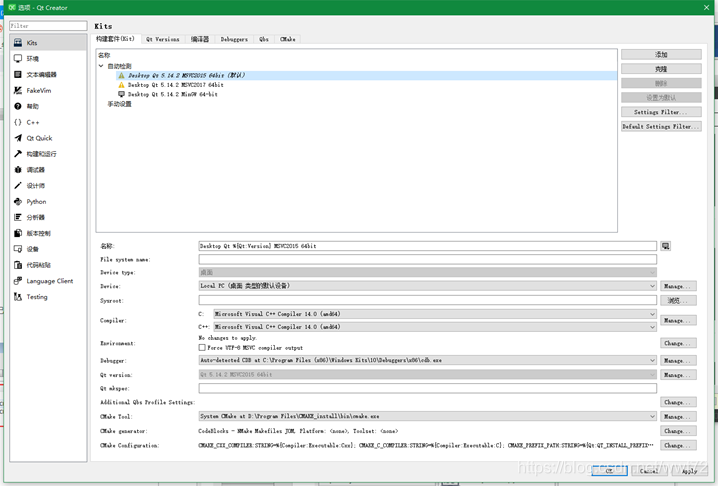Collapse the auto-detected kits tree group
Viewport: 718px width, 486px height.
pos(101,66)
